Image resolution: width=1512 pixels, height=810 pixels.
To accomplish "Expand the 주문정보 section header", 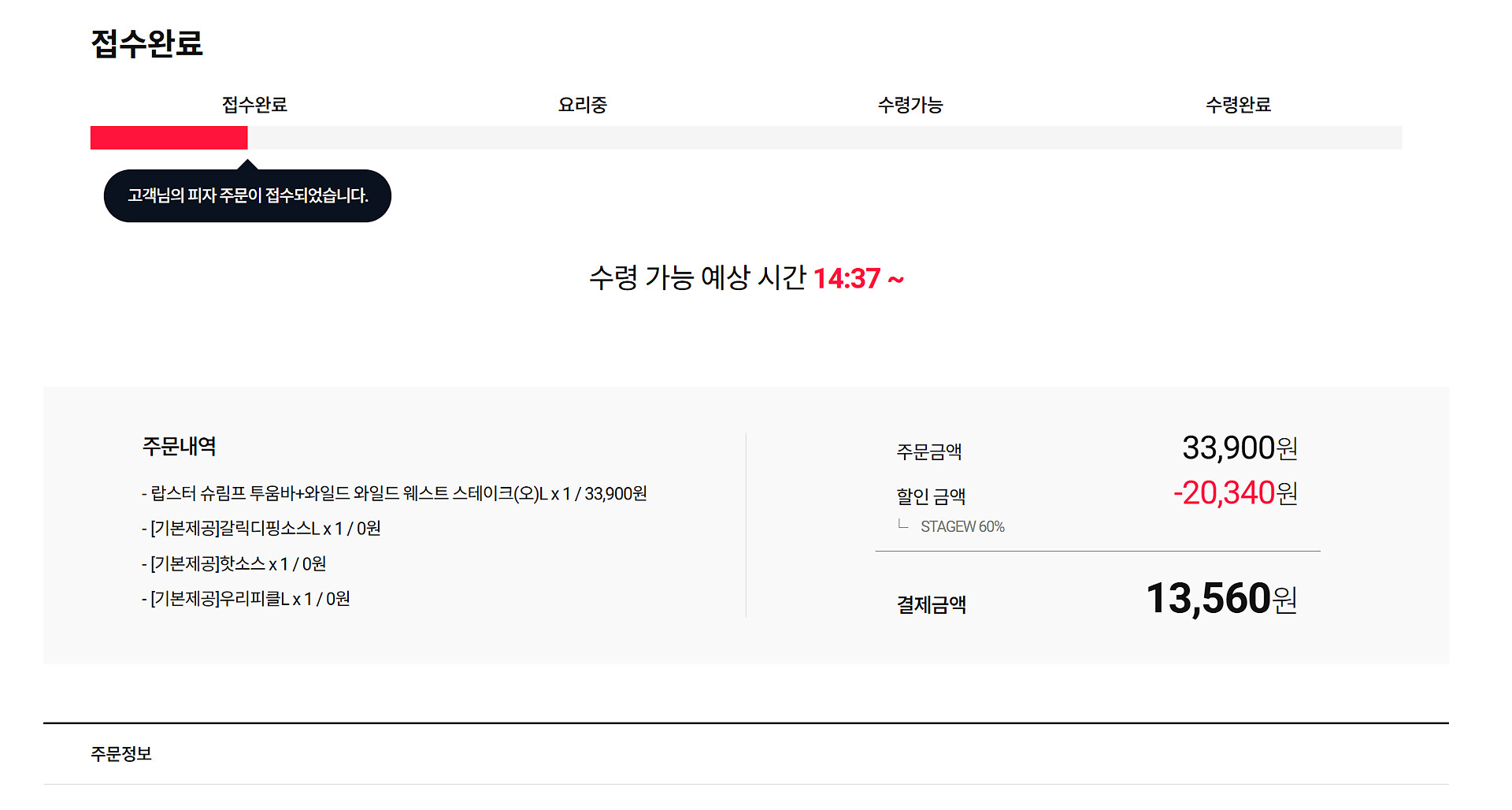I will 121,754.
